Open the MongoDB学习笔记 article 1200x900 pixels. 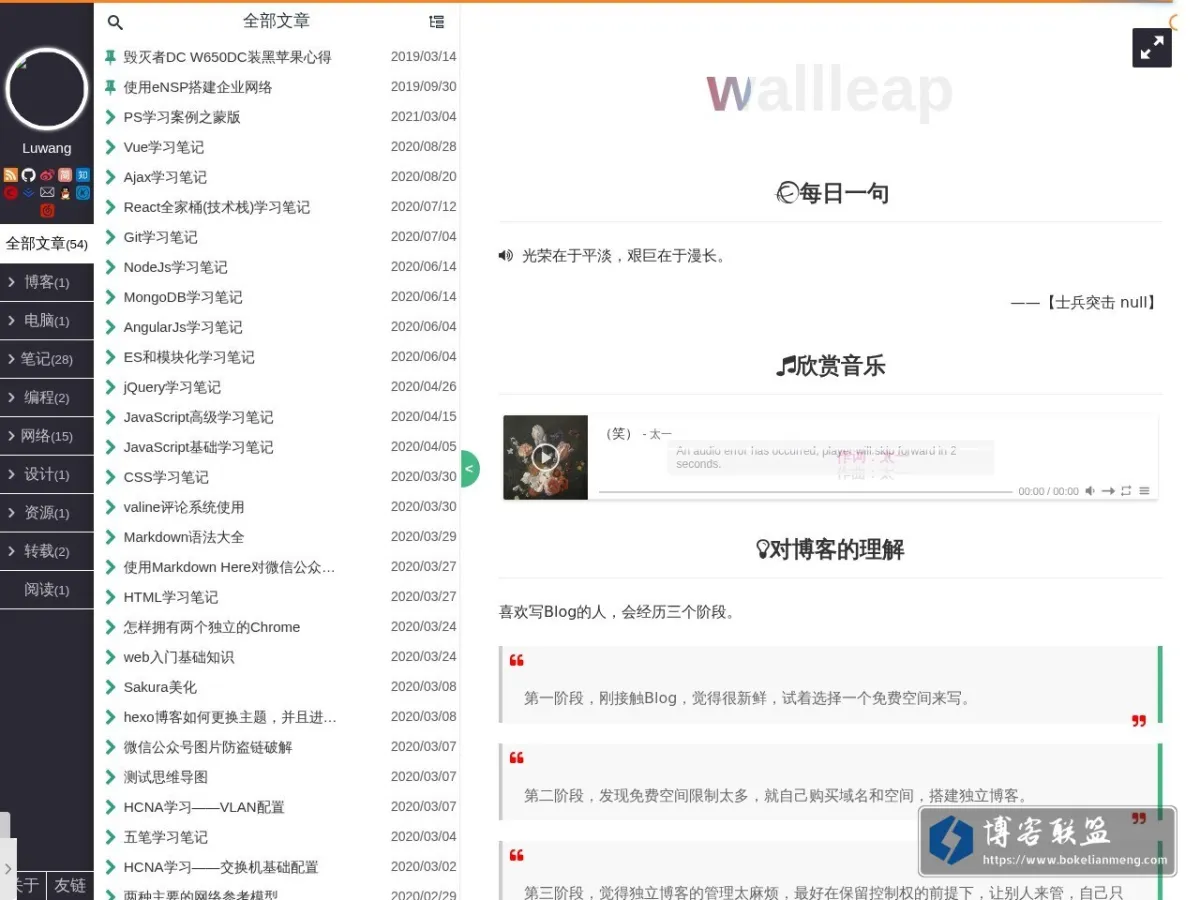183,297
